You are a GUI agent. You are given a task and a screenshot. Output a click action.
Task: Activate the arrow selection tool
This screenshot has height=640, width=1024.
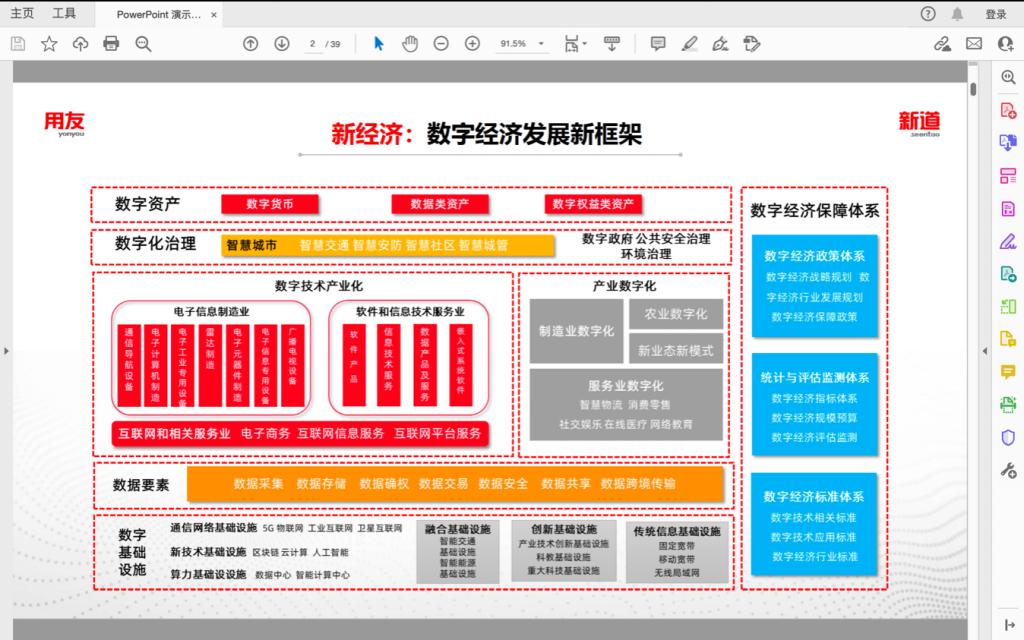coord(378,43)
